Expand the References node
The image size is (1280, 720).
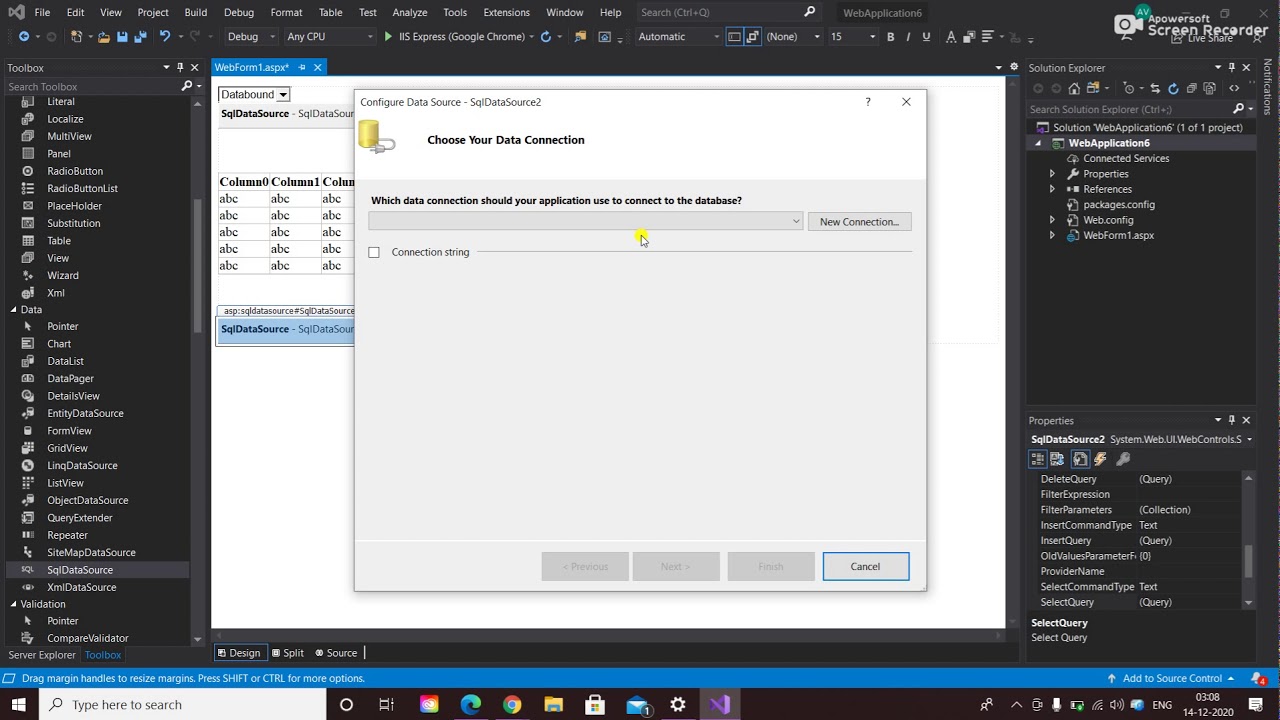tap(1051, 189)
